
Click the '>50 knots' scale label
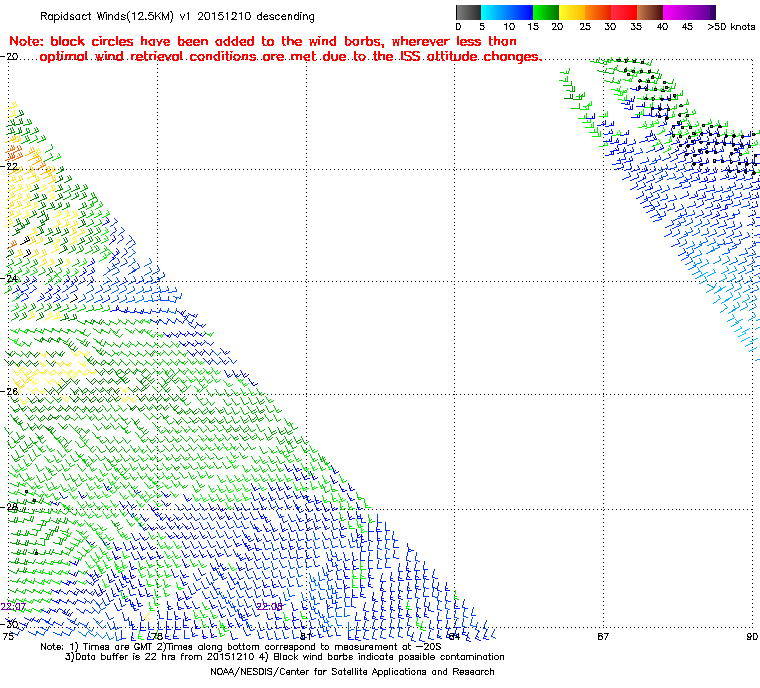pyautogui.click(x=731, y=27)
